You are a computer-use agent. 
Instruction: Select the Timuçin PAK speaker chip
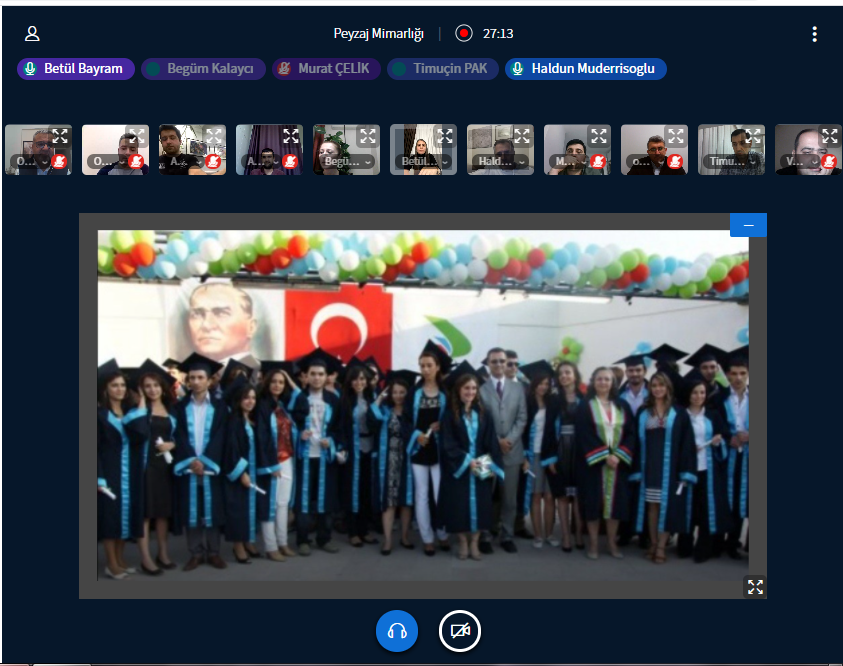pos(442,69)
